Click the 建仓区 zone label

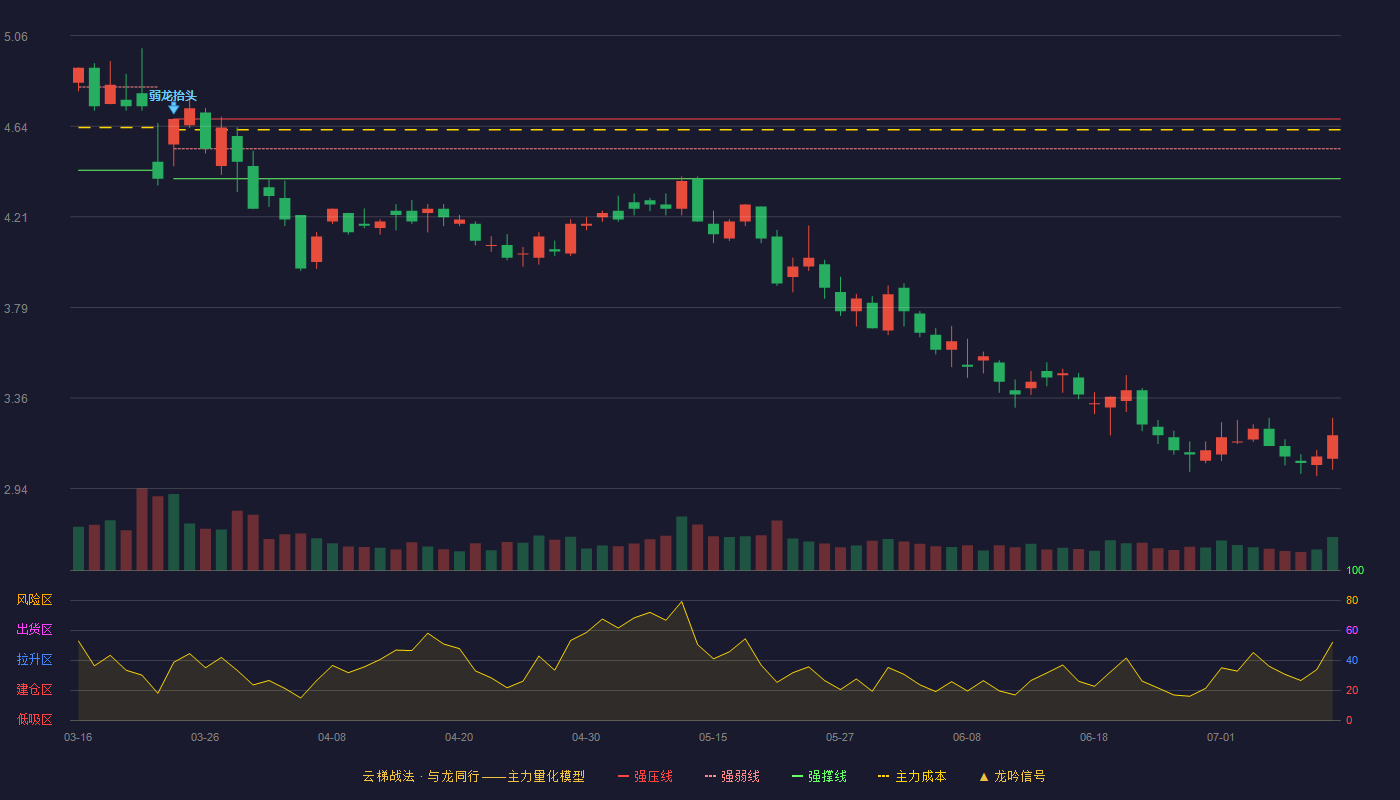coord(34,690)
